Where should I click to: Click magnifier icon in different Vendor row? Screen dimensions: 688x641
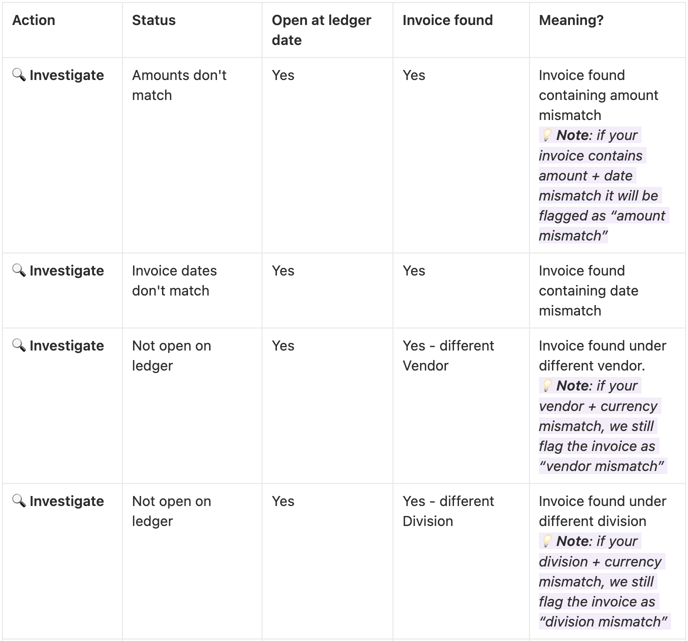coord(19,345)
